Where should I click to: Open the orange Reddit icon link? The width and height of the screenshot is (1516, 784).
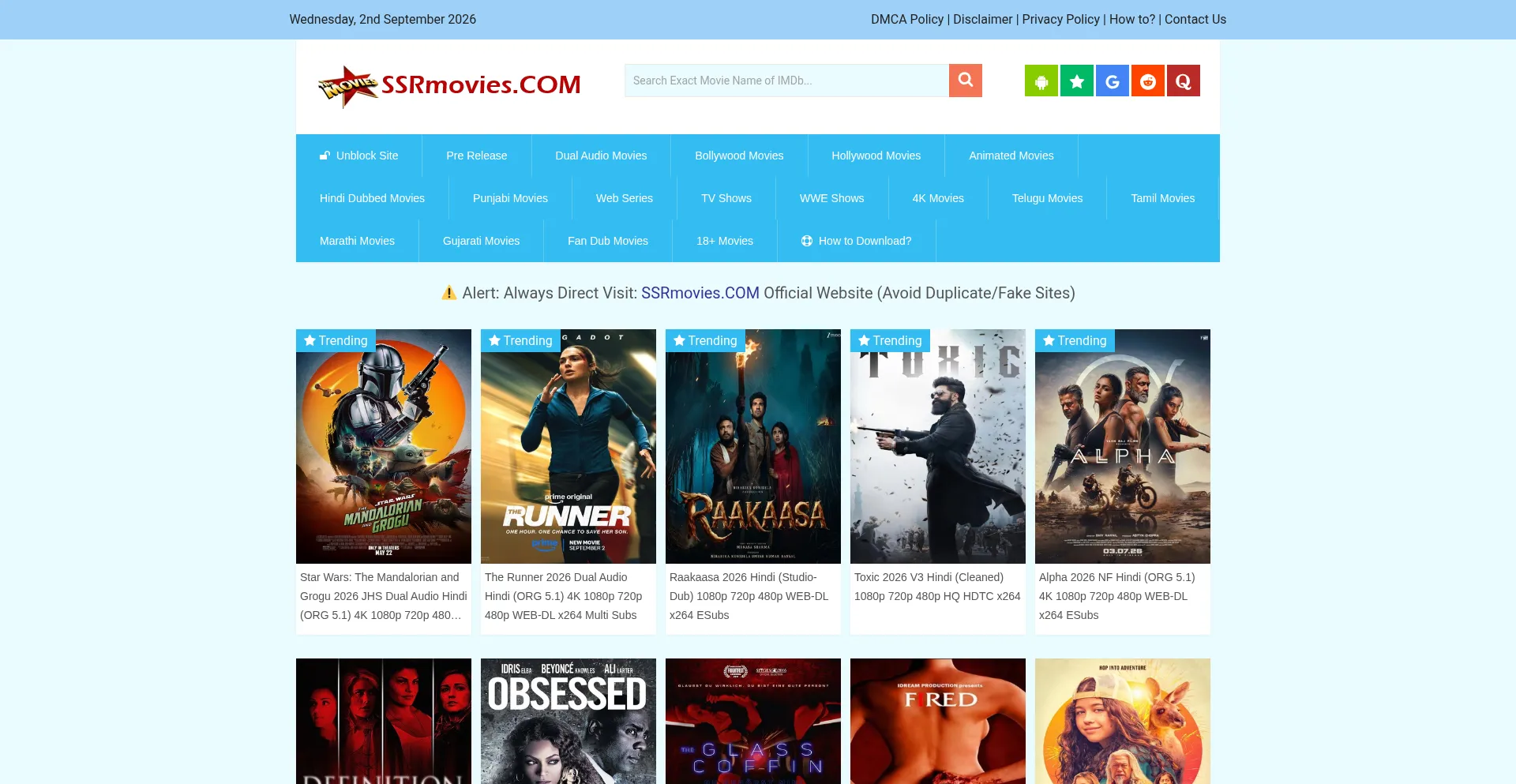pos(1148,81)
